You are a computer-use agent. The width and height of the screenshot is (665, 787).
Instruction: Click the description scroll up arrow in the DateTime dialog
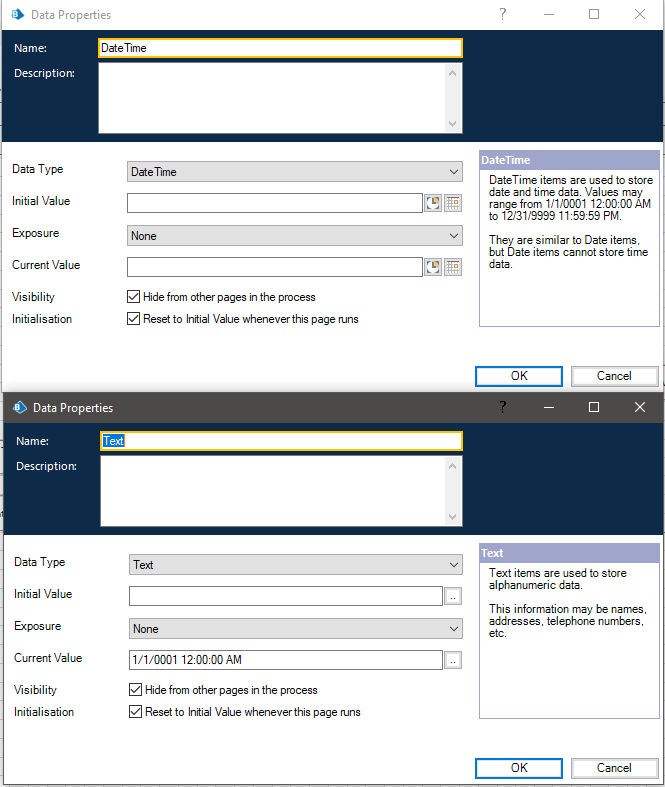click(x=453, y=73)
